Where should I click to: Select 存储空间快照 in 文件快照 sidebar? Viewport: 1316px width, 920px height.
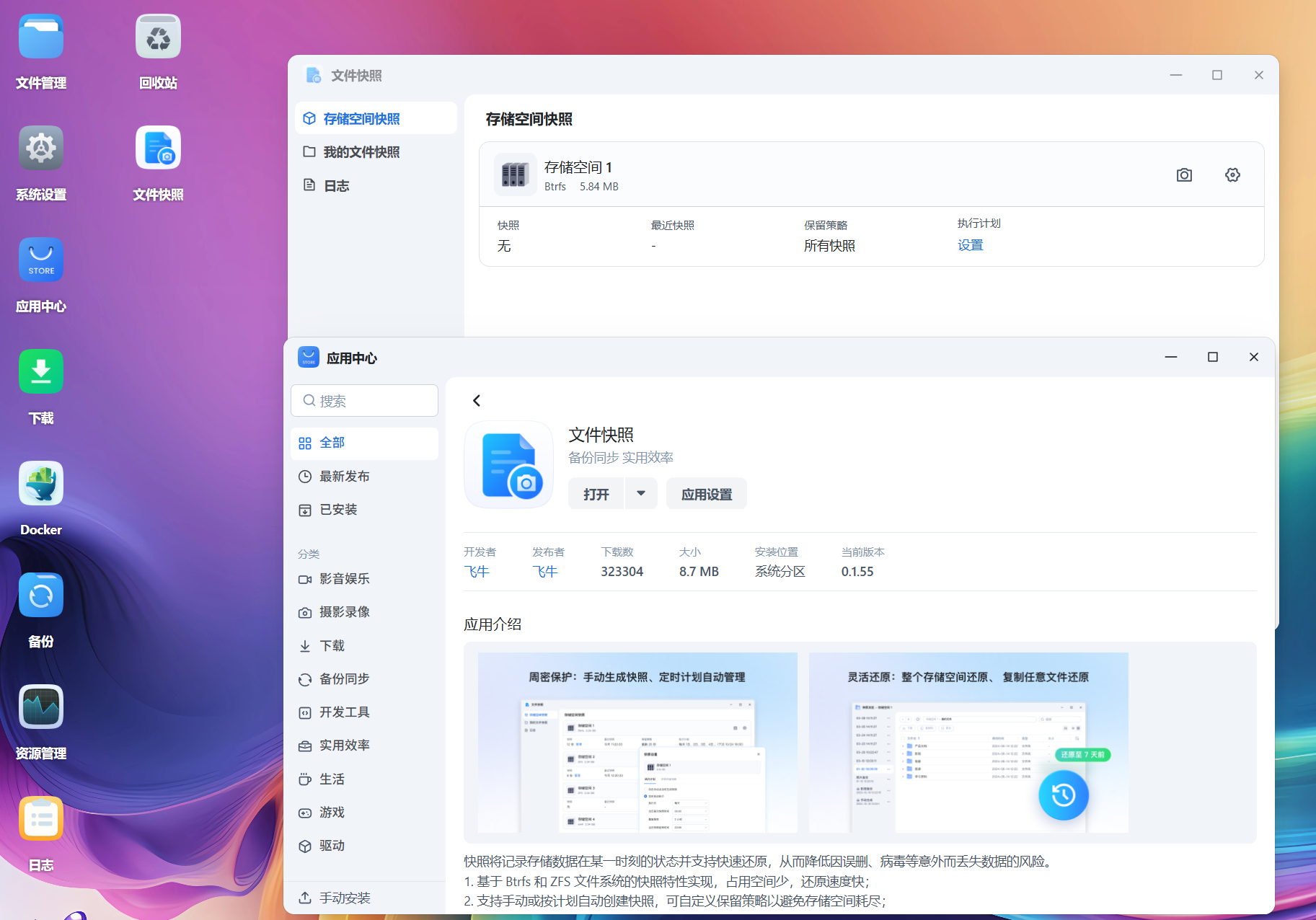(x=376, y=118)
